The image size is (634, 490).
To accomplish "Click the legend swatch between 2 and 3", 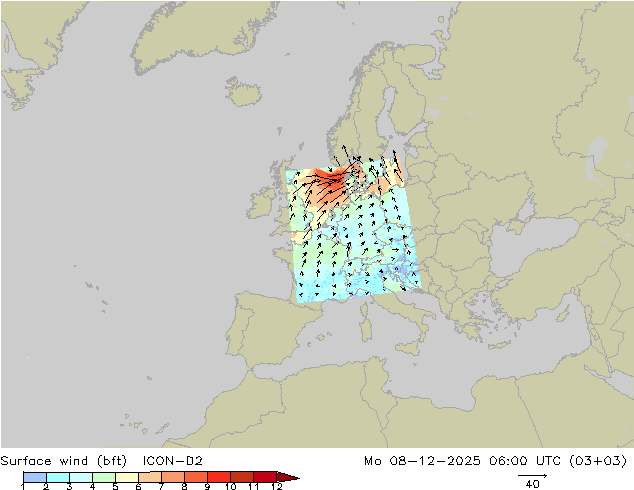I will click(58, 477).
